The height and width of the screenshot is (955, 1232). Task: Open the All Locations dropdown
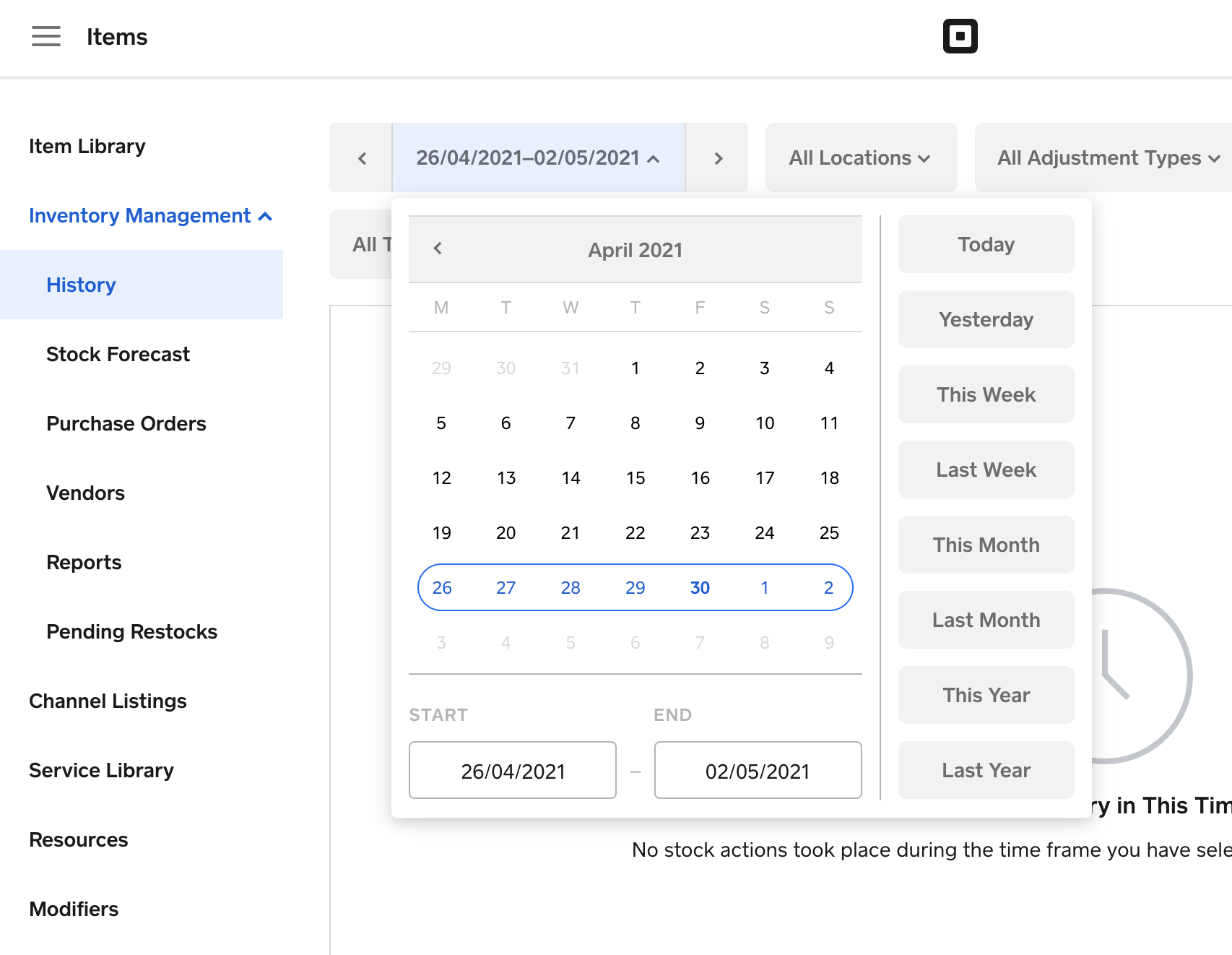coord(860,158)
